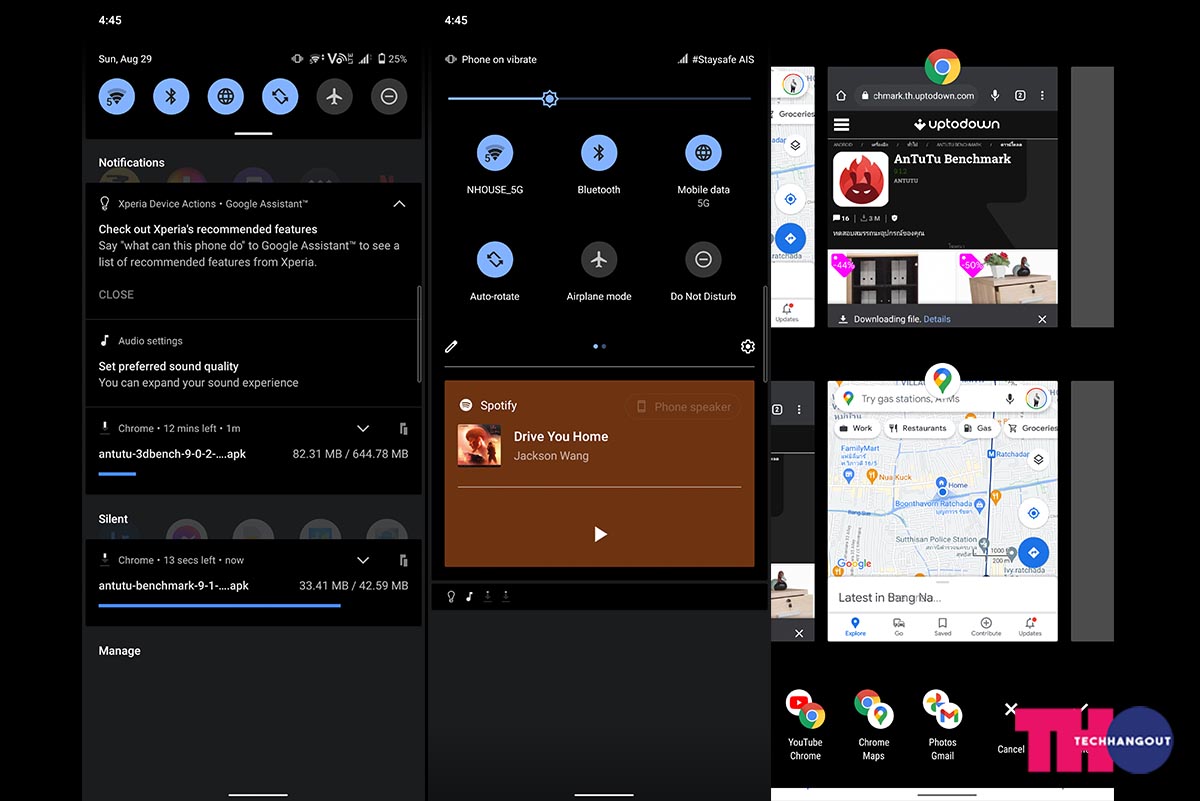
Task: Tap the file icon on the antutu-3dbench download
Action: [x=403, y=428]
